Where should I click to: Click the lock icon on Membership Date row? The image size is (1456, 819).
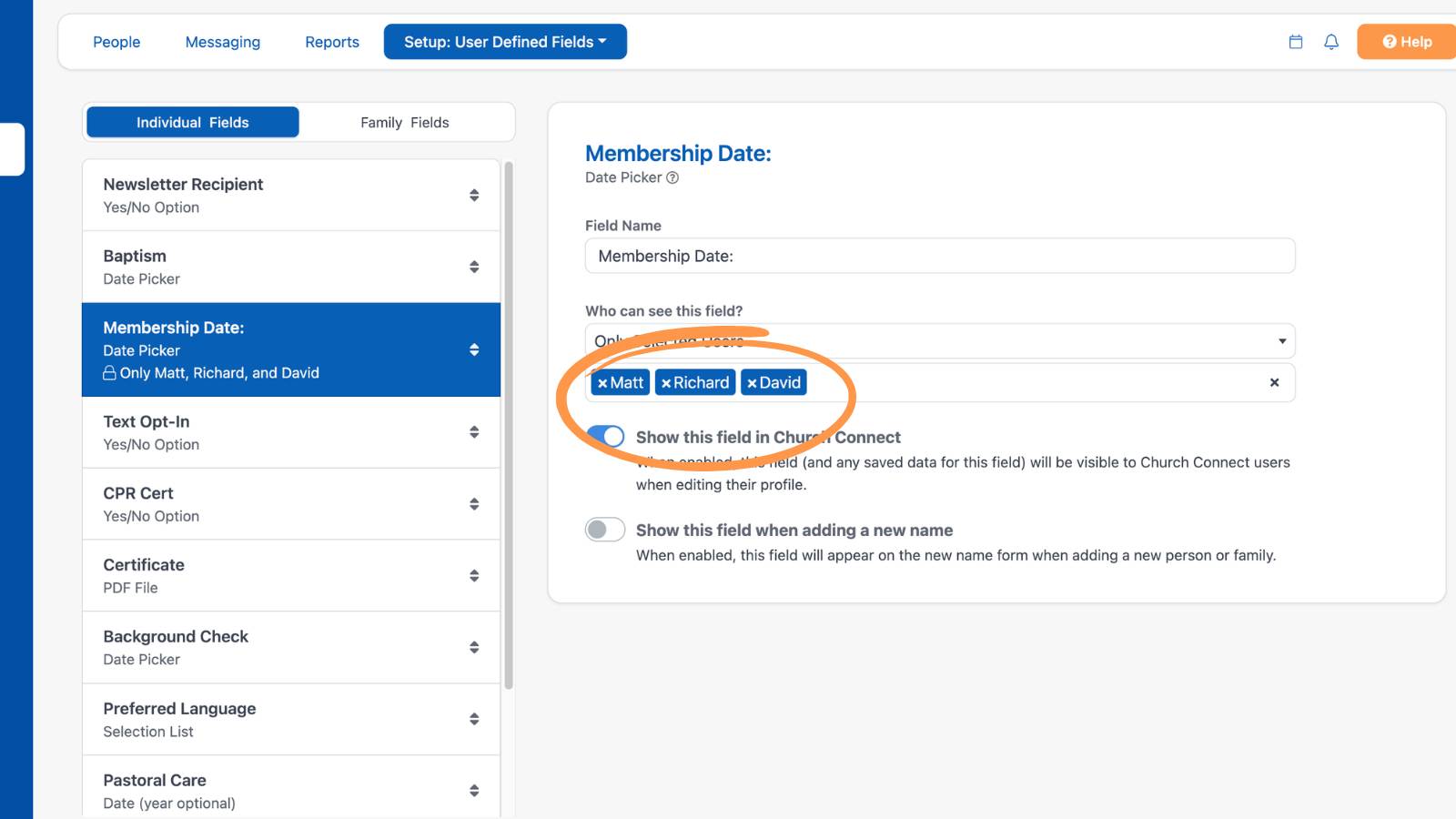coord(109,373)
